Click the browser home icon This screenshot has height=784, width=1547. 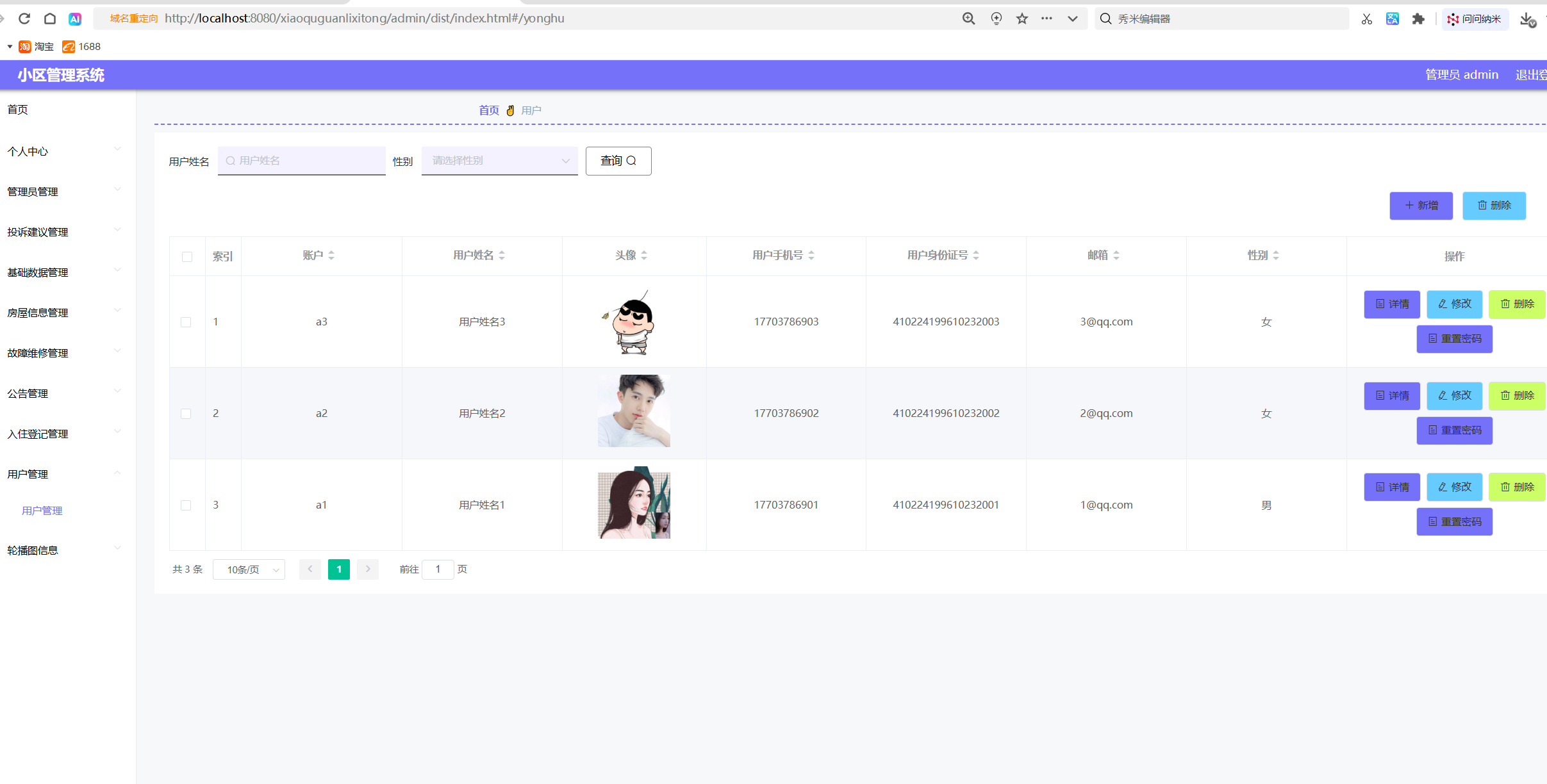coord(50,19)
